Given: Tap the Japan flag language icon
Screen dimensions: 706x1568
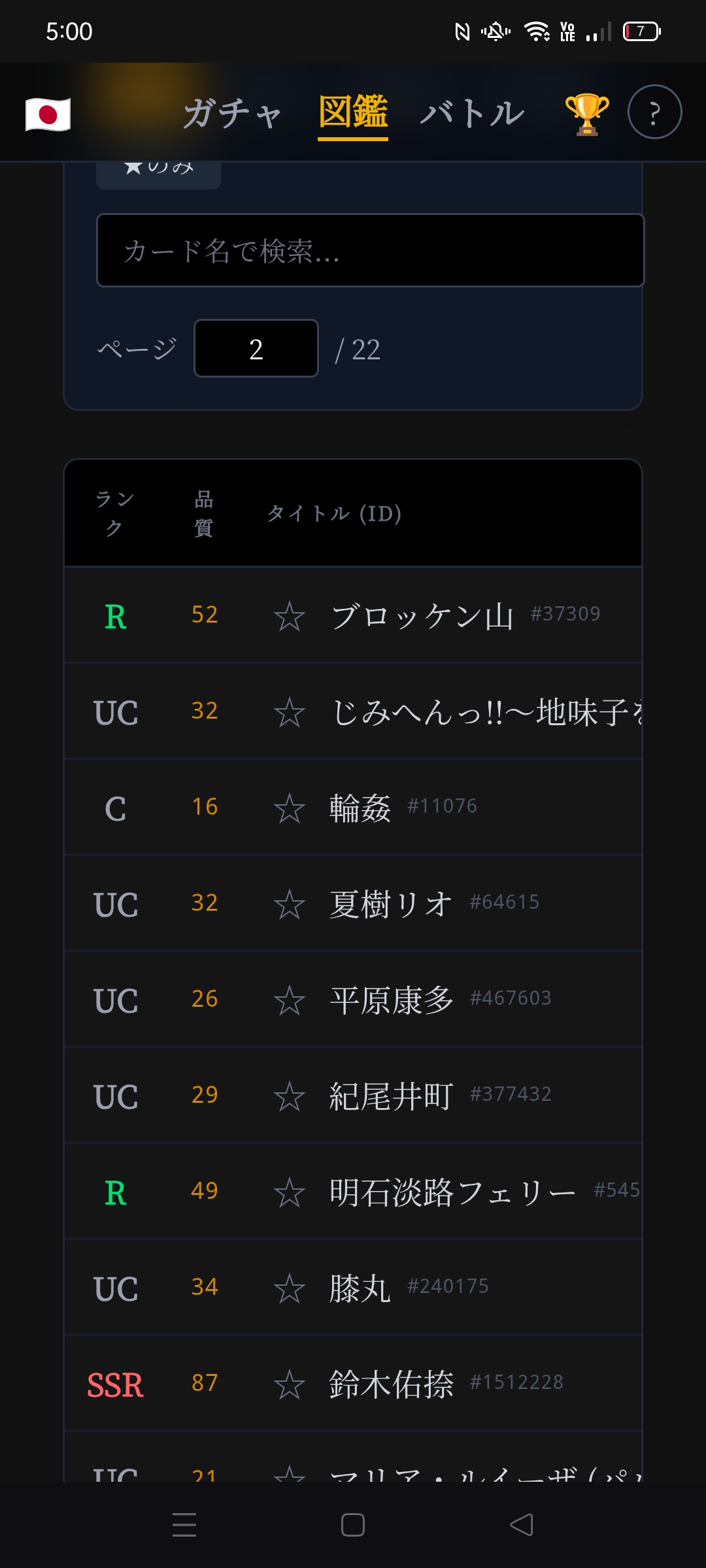Looking at the screenshot, I should point(48,114).
